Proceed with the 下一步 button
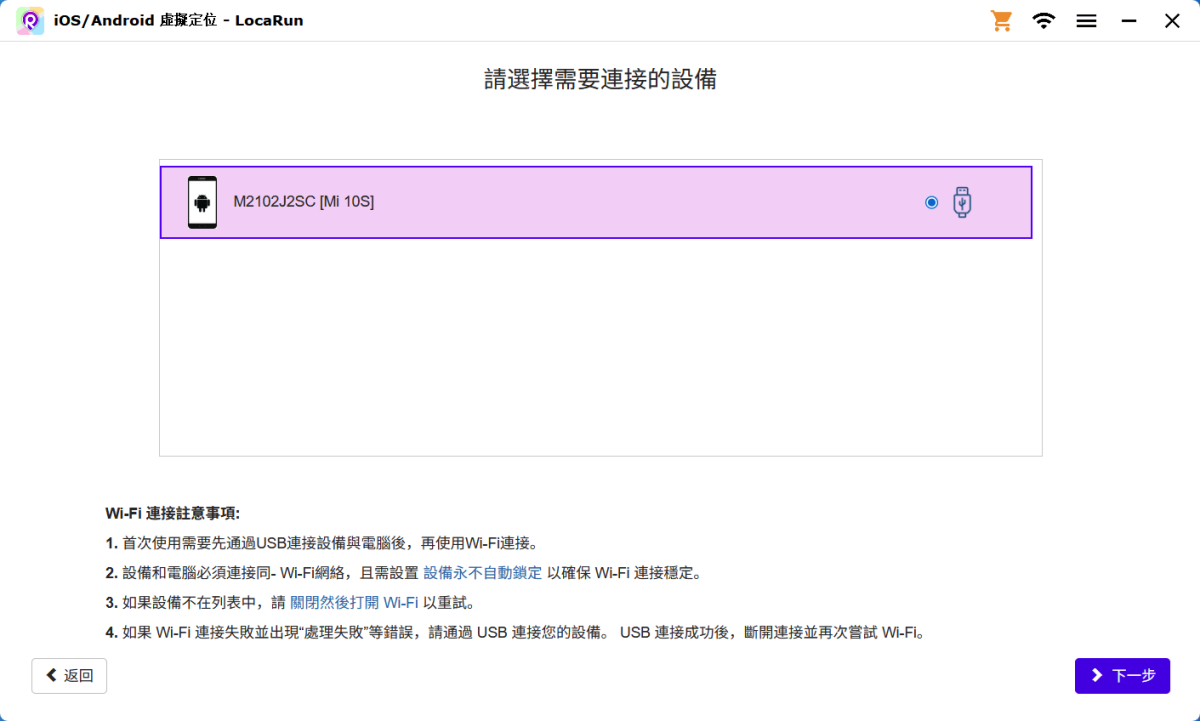This screenshot has height=721, width=1200. (x=1122, y=676)
